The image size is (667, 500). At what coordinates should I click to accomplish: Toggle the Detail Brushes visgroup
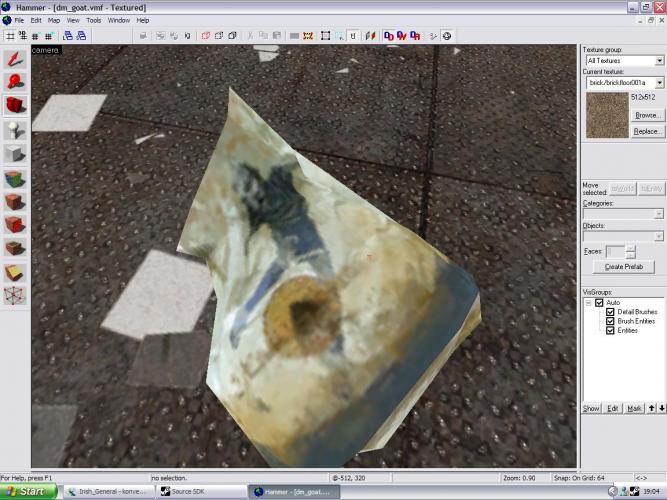611,312
